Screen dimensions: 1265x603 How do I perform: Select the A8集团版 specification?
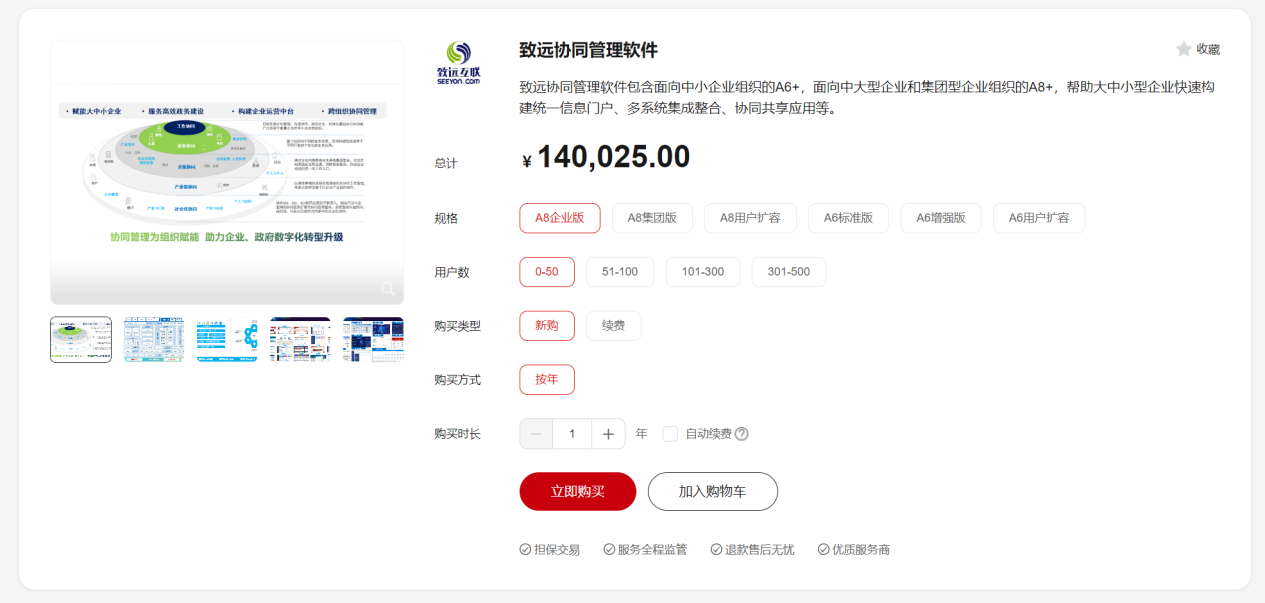click(x=652, y=218)
